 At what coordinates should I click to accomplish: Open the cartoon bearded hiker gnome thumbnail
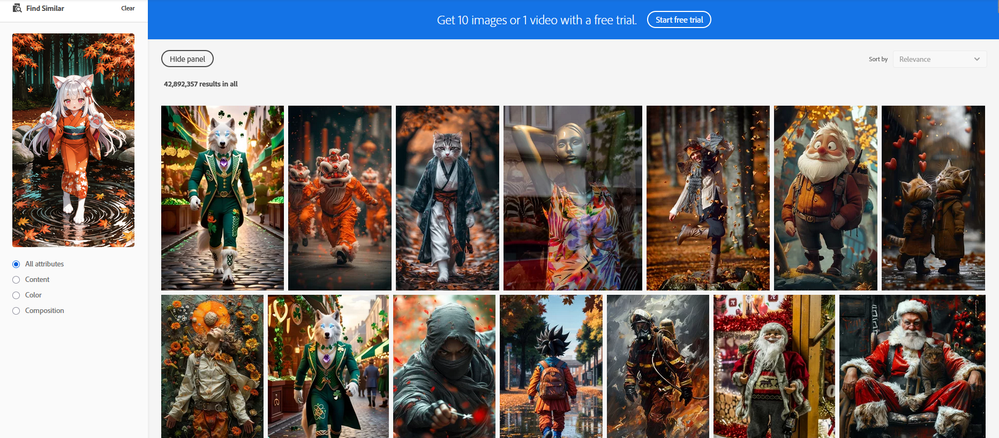pyautogui.click(x=826, y=198)
